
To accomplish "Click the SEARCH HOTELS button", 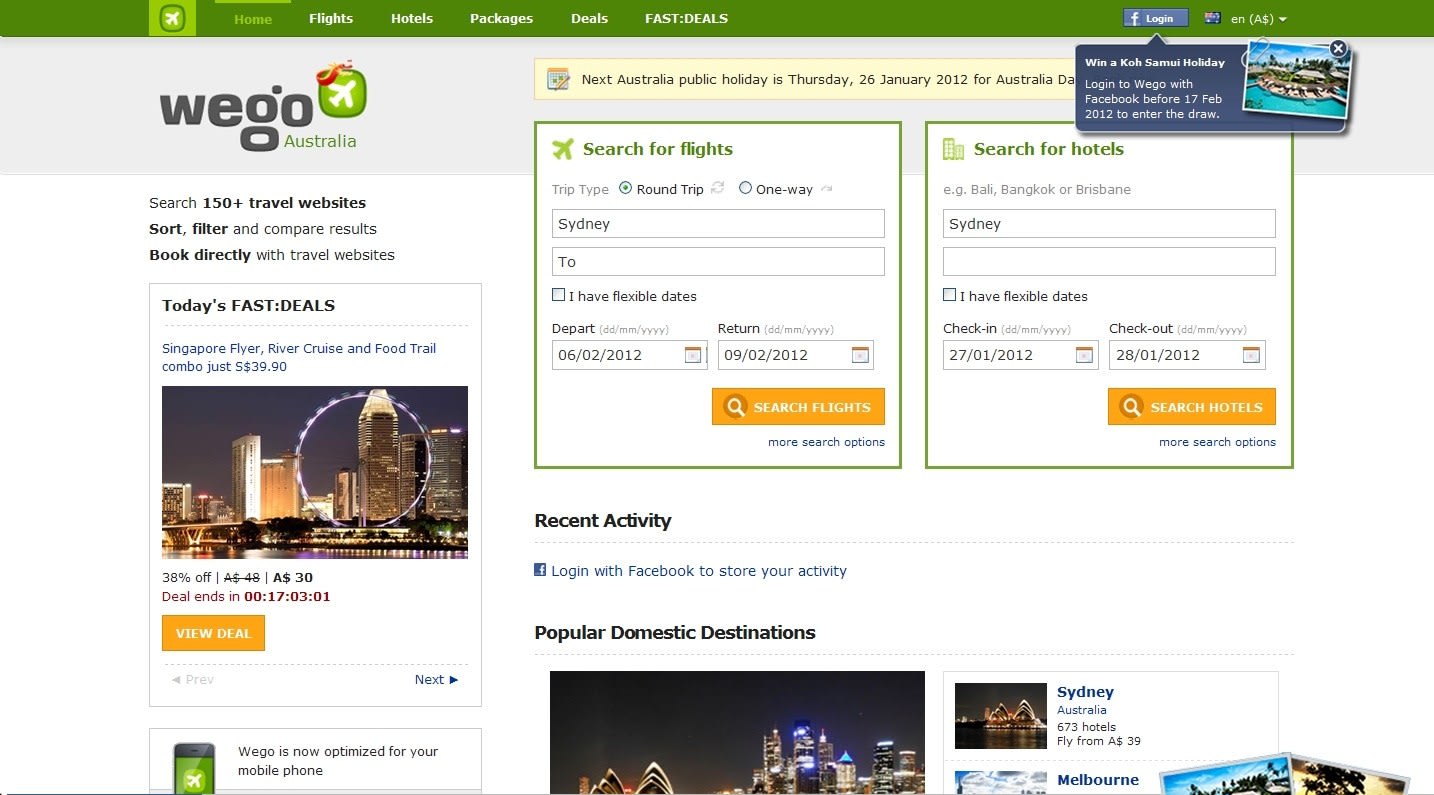I will point(1192,407).
